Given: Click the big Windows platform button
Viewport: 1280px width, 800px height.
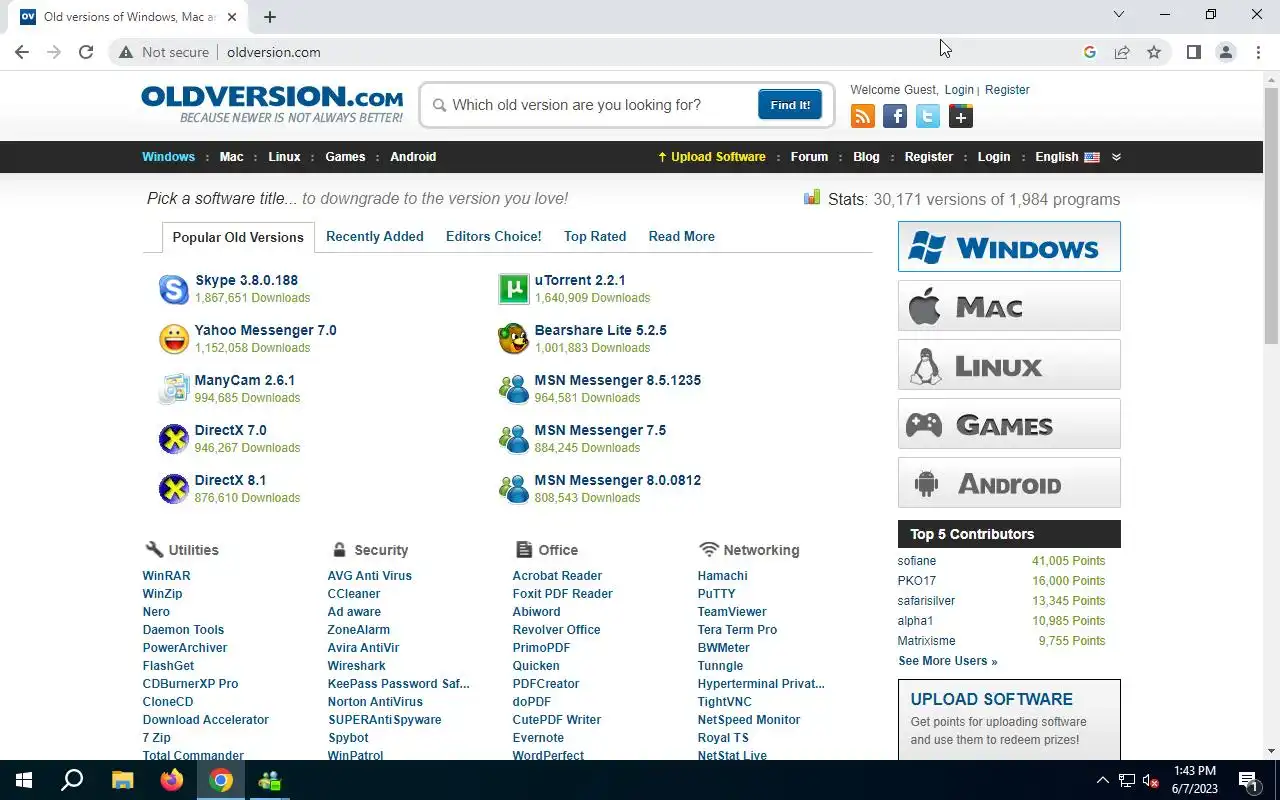Looking at the screenshot, I should [x=1009, y=246].
